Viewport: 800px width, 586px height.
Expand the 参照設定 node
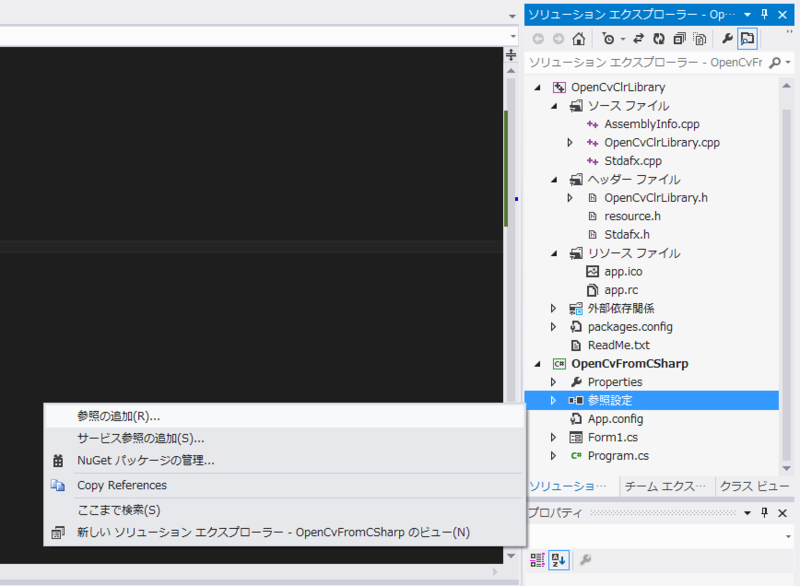[x=554, y=401]
